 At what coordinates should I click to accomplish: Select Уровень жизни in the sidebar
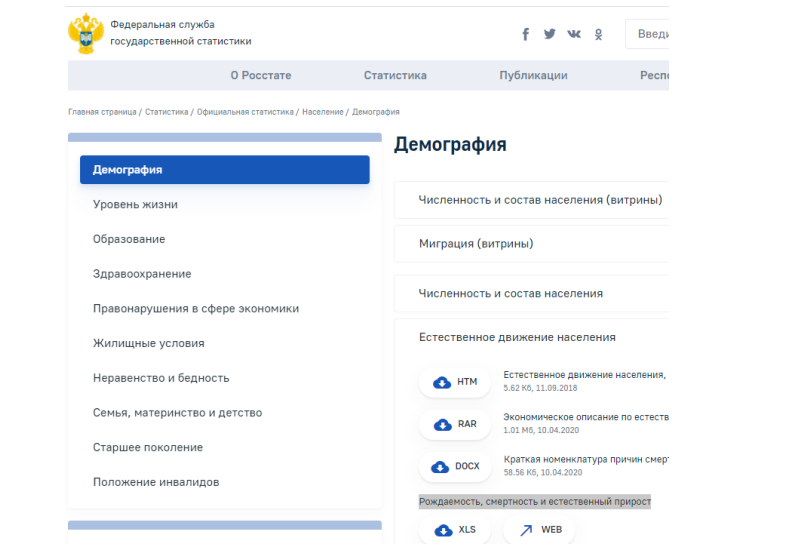135,205
